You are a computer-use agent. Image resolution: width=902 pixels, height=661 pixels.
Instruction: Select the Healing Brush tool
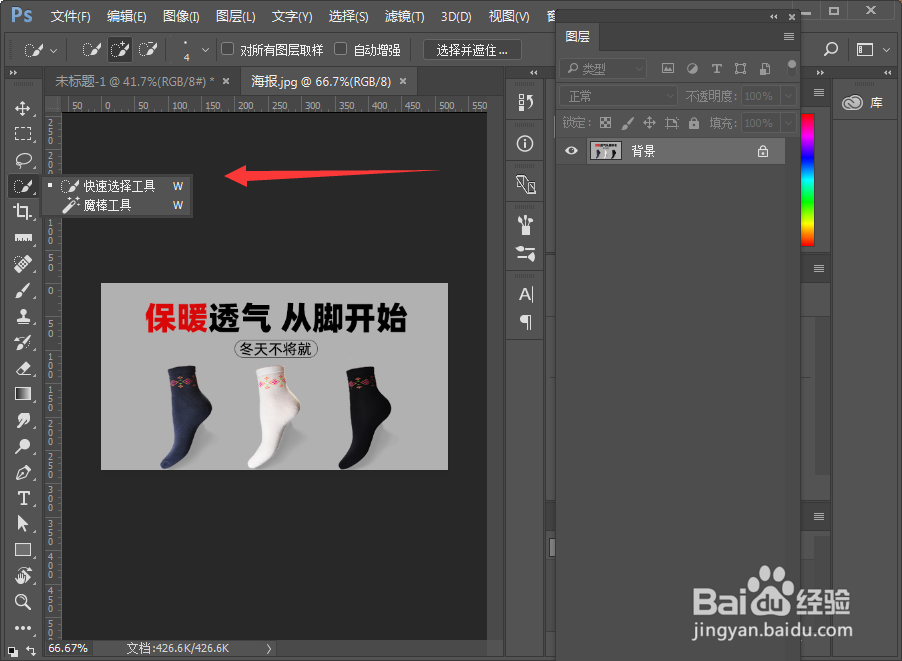point(23,263)
